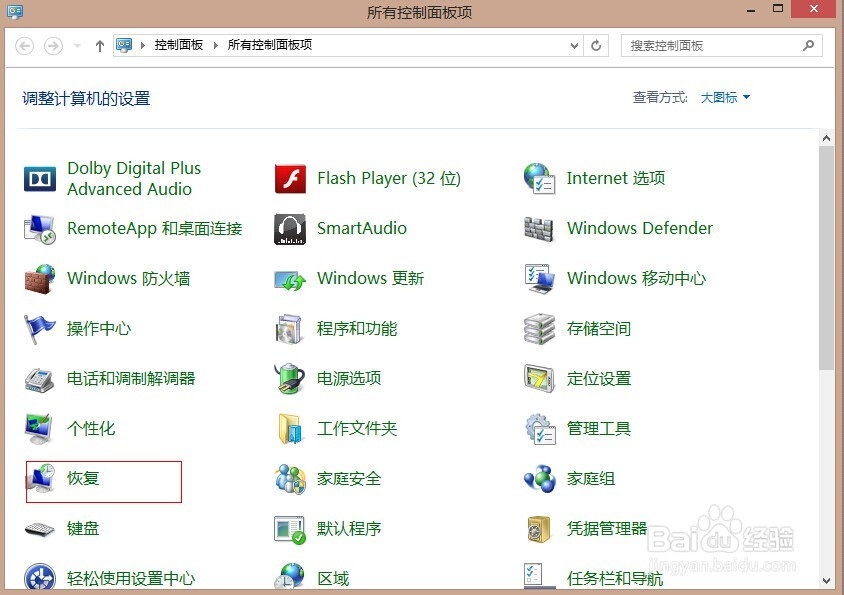Open the SmartAudio headphone icon
This screenshot has height=595, width=844.
coord(290,229)
